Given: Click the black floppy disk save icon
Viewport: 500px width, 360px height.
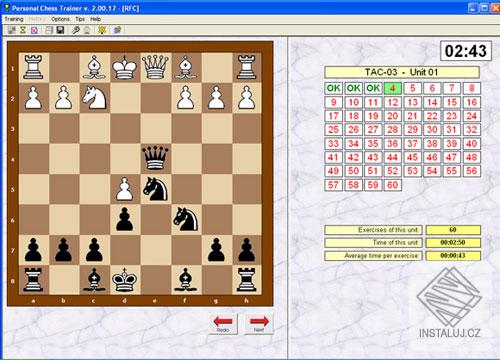Looking at the screenshot, I should click(x=60, y=30).
